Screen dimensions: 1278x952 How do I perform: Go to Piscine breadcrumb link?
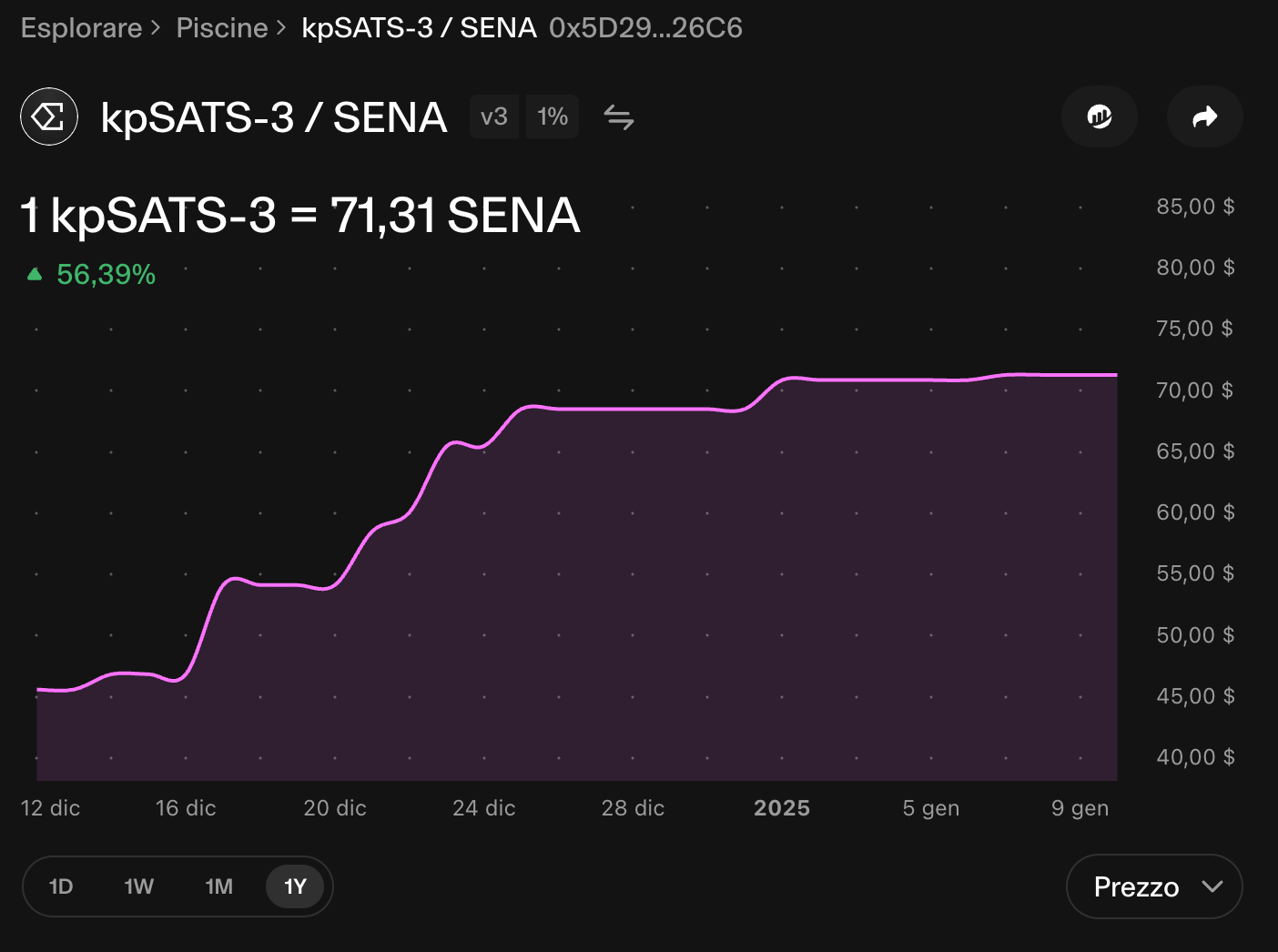(x=222, y=28)
